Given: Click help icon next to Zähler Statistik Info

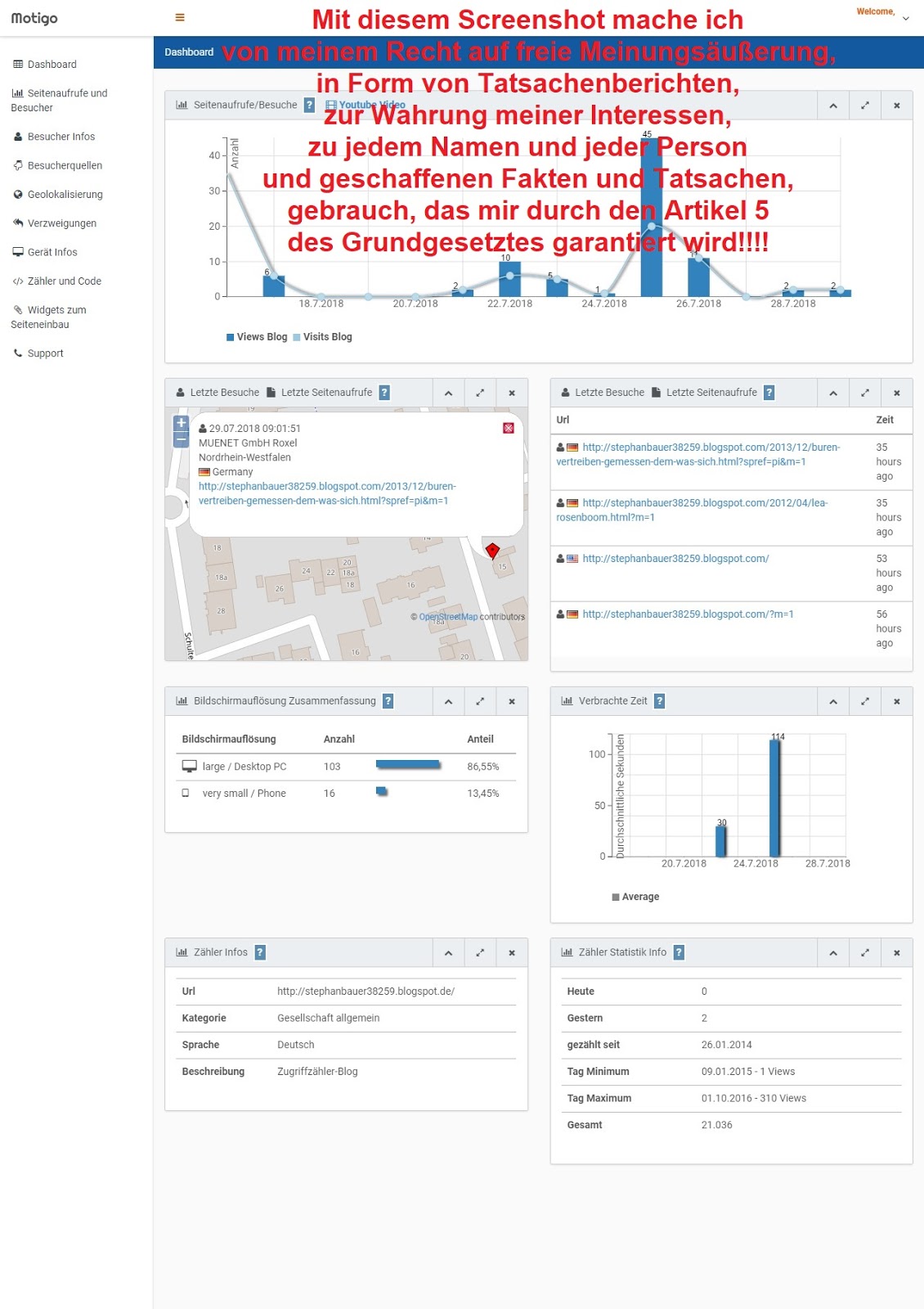Looking at the screenshot, I should point(679,952).
